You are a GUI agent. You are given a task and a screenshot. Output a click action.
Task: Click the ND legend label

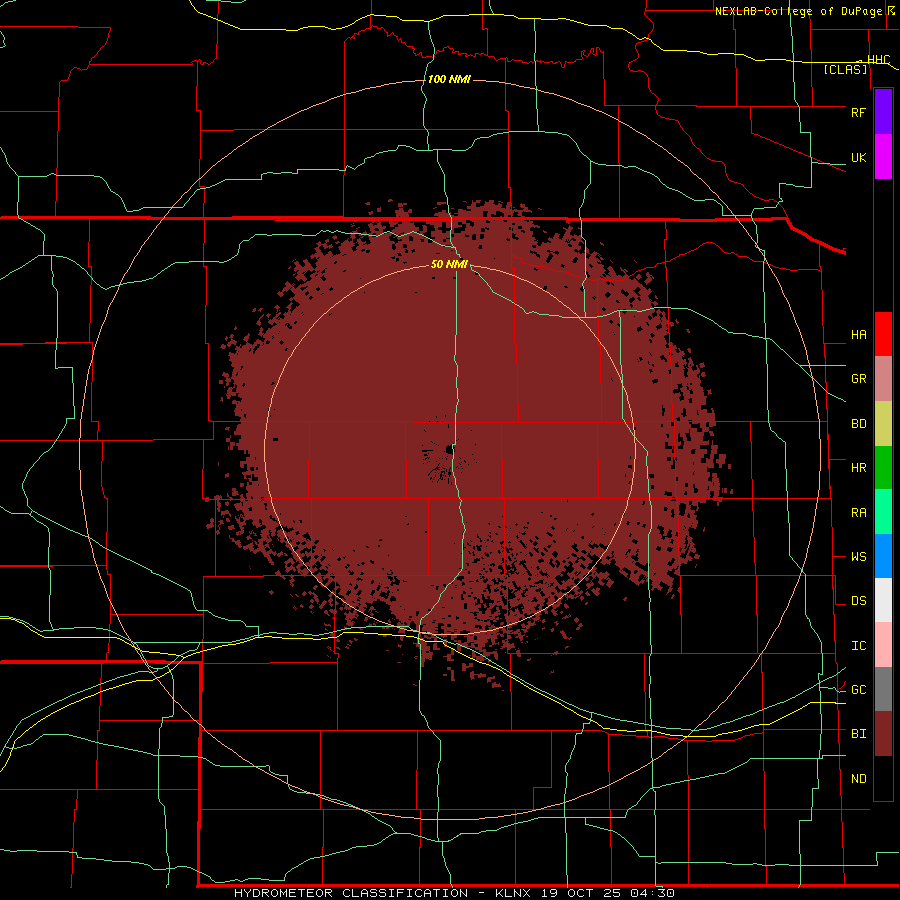point(858,779)
